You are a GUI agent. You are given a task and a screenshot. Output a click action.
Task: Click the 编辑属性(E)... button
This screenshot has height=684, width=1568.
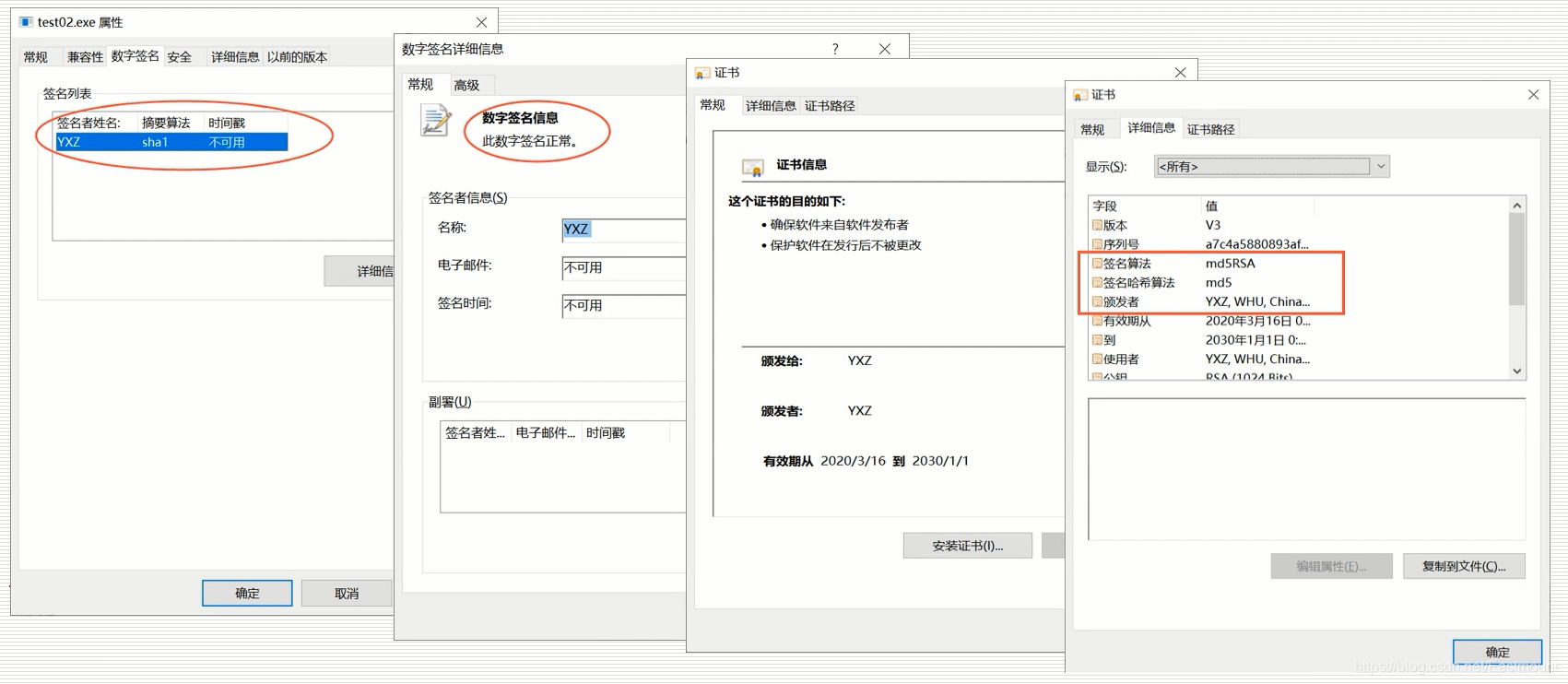pos(1331,566)
